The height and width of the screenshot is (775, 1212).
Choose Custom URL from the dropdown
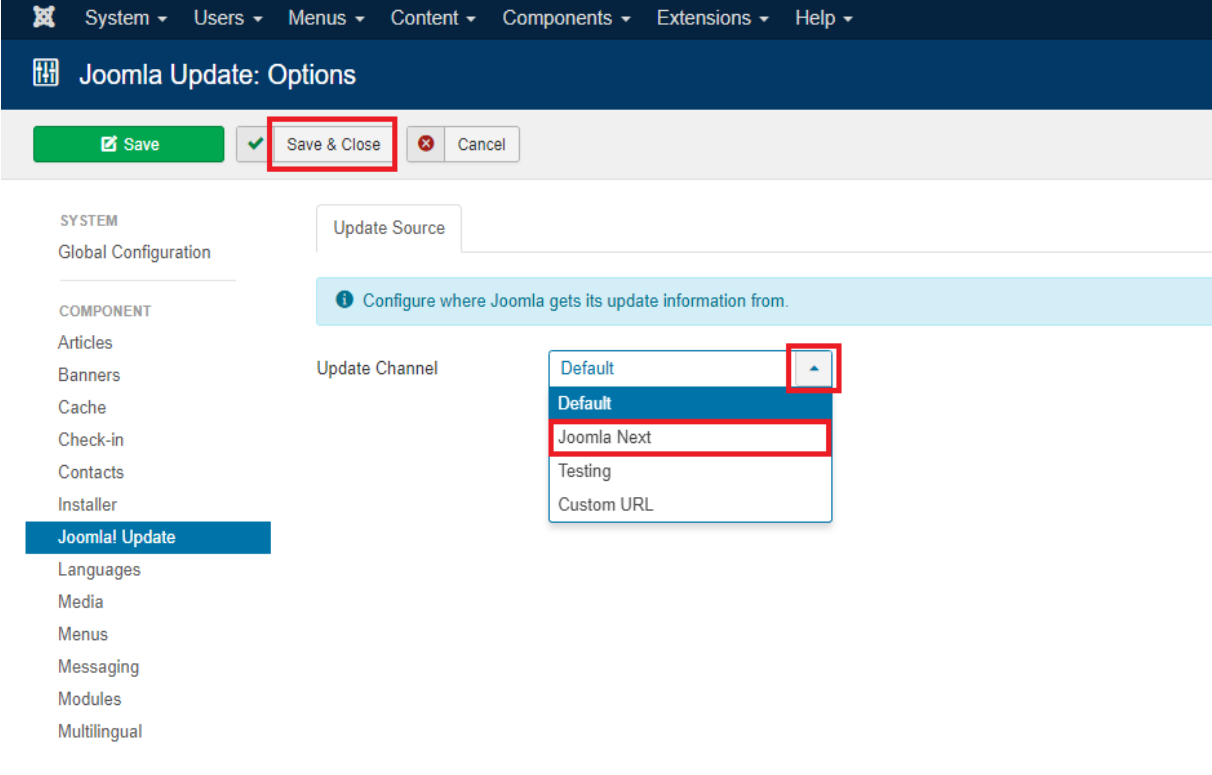tap(690, 504)
